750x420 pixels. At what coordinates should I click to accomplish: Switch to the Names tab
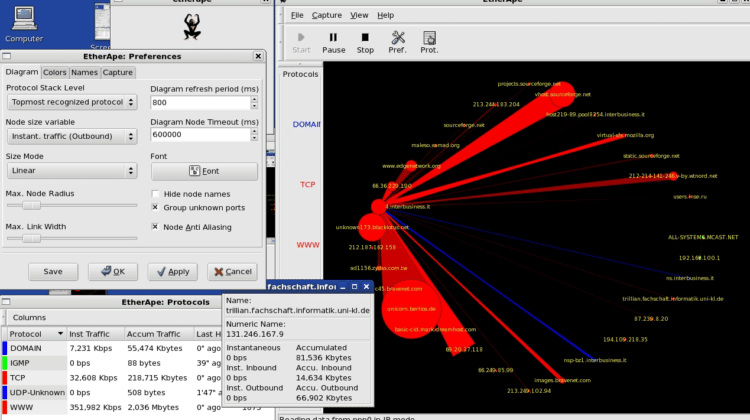[x=84, y=72]
